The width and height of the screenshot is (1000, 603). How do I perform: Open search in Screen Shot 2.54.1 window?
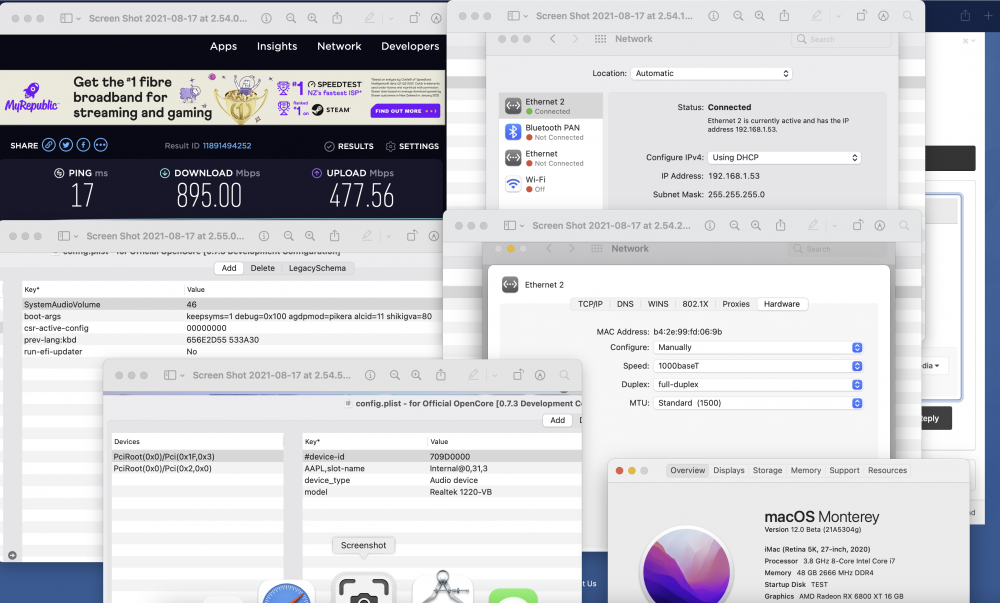(908, 16)
